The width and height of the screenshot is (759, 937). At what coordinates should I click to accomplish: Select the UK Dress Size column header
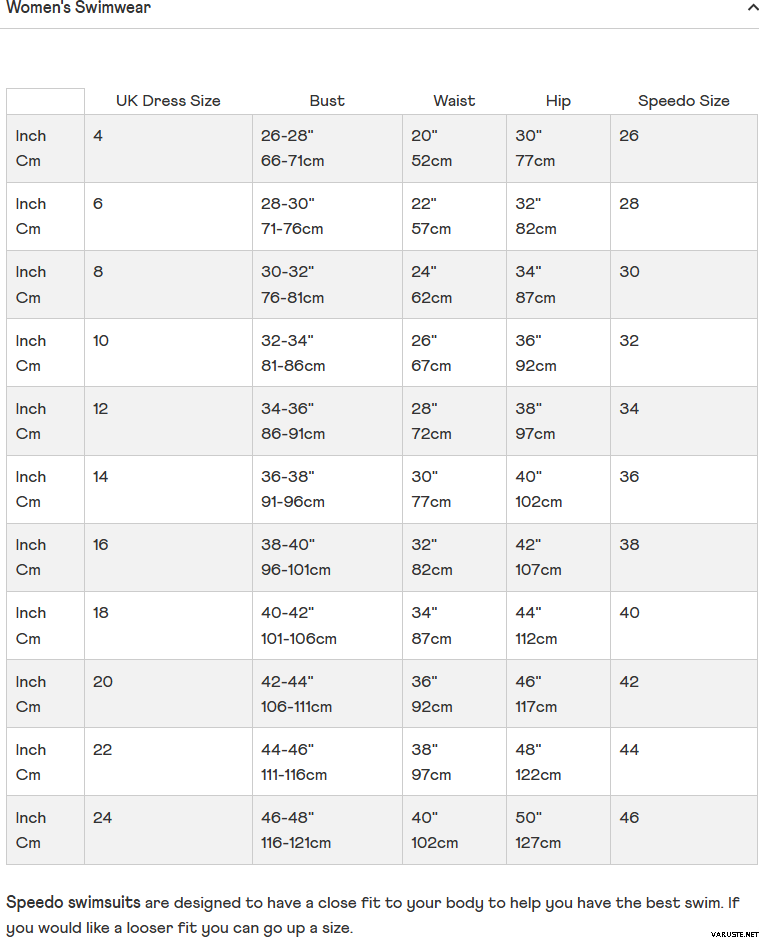[168, 101]
